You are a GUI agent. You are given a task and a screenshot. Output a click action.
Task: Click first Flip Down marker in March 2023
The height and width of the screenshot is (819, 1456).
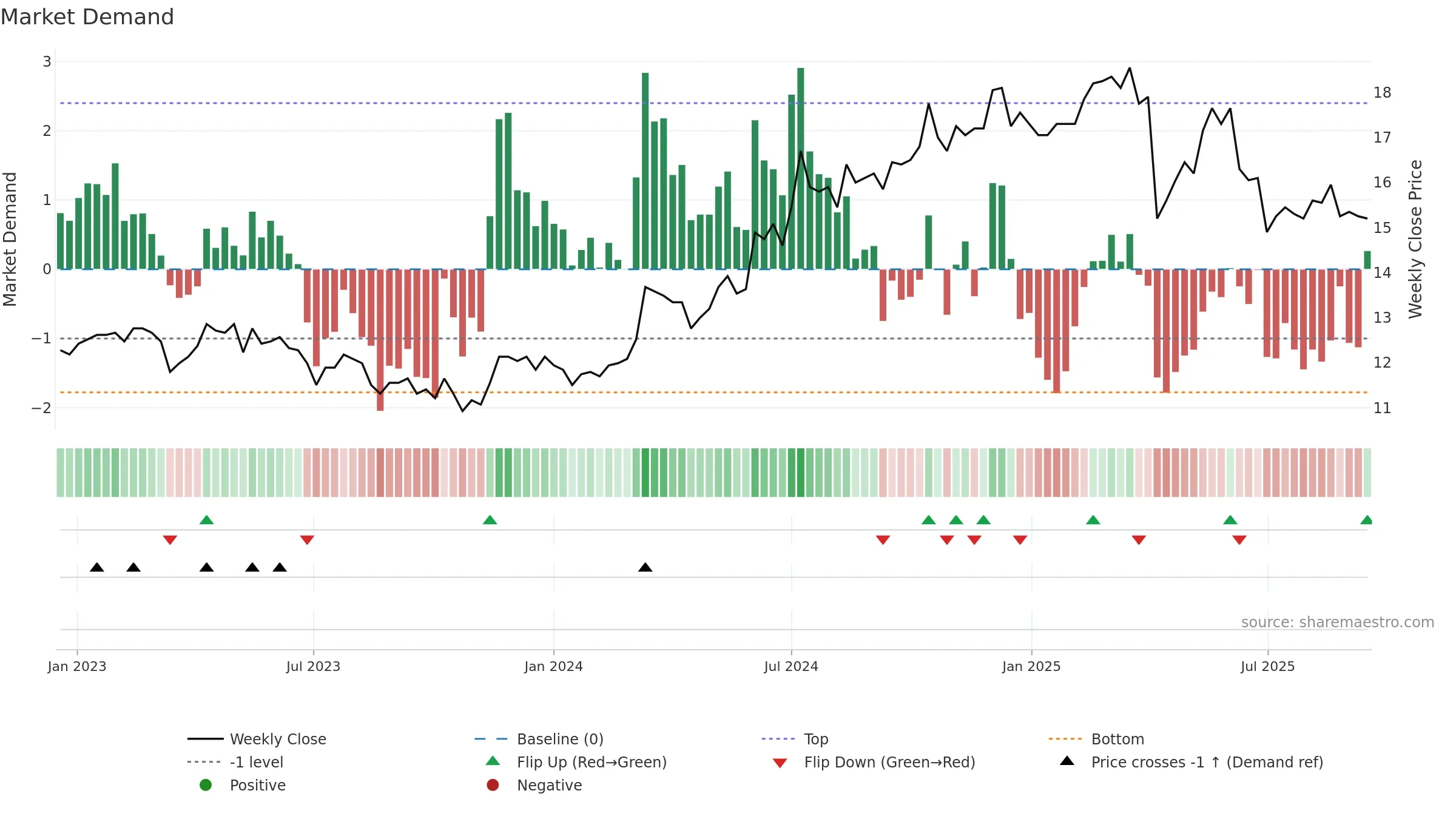(x=170, y=540)
